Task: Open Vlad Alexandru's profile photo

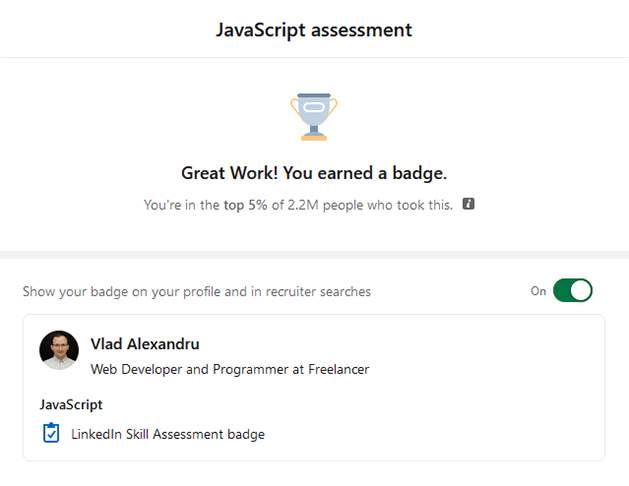Action: pyautogui.click(x=59, y=350)
